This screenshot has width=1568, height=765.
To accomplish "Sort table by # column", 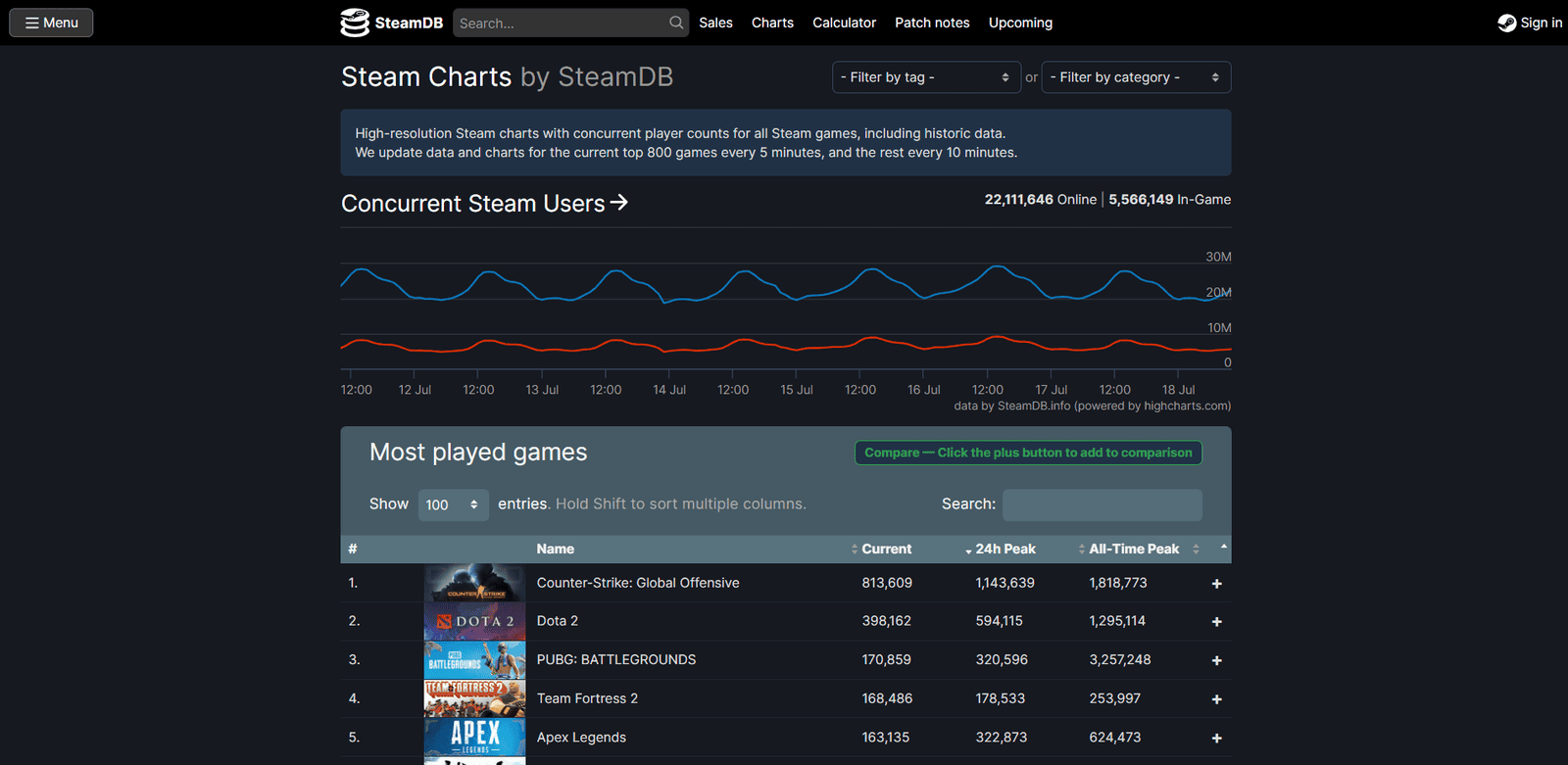I will click(x=353, y=549).
